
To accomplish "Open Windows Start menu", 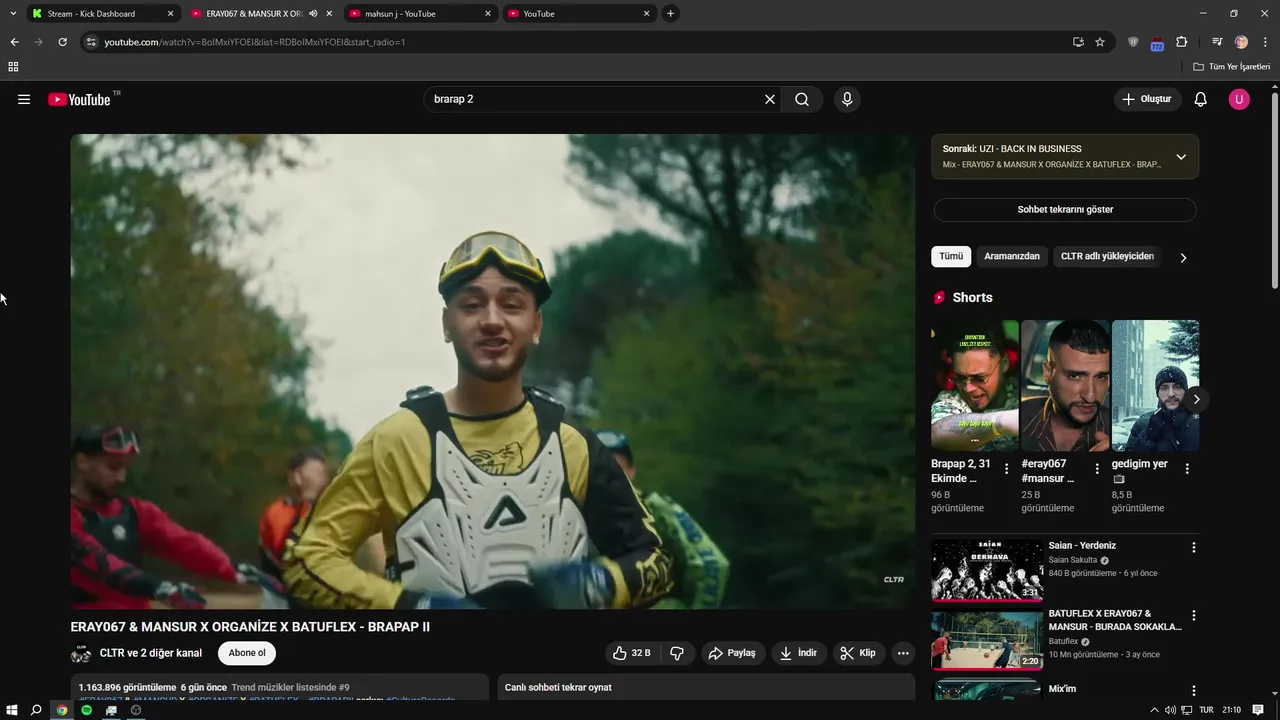I will (11, 710).
